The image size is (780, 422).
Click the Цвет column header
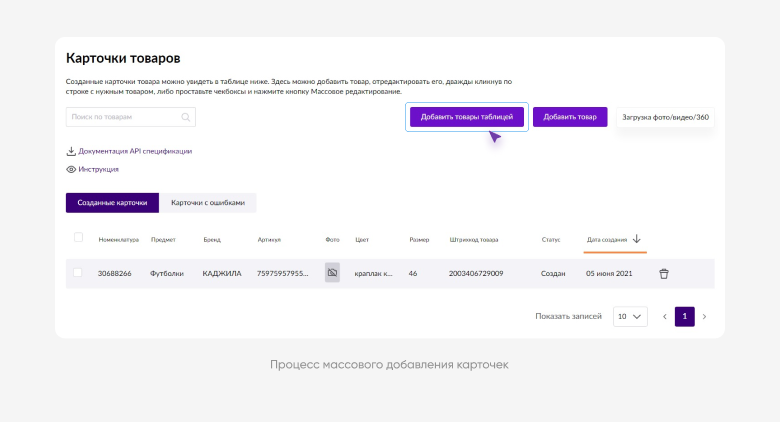362,240
